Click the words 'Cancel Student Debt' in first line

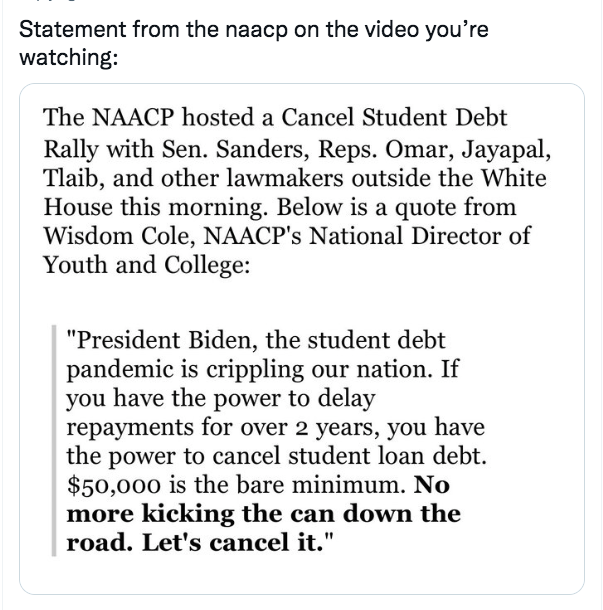(x=394, y=117)
